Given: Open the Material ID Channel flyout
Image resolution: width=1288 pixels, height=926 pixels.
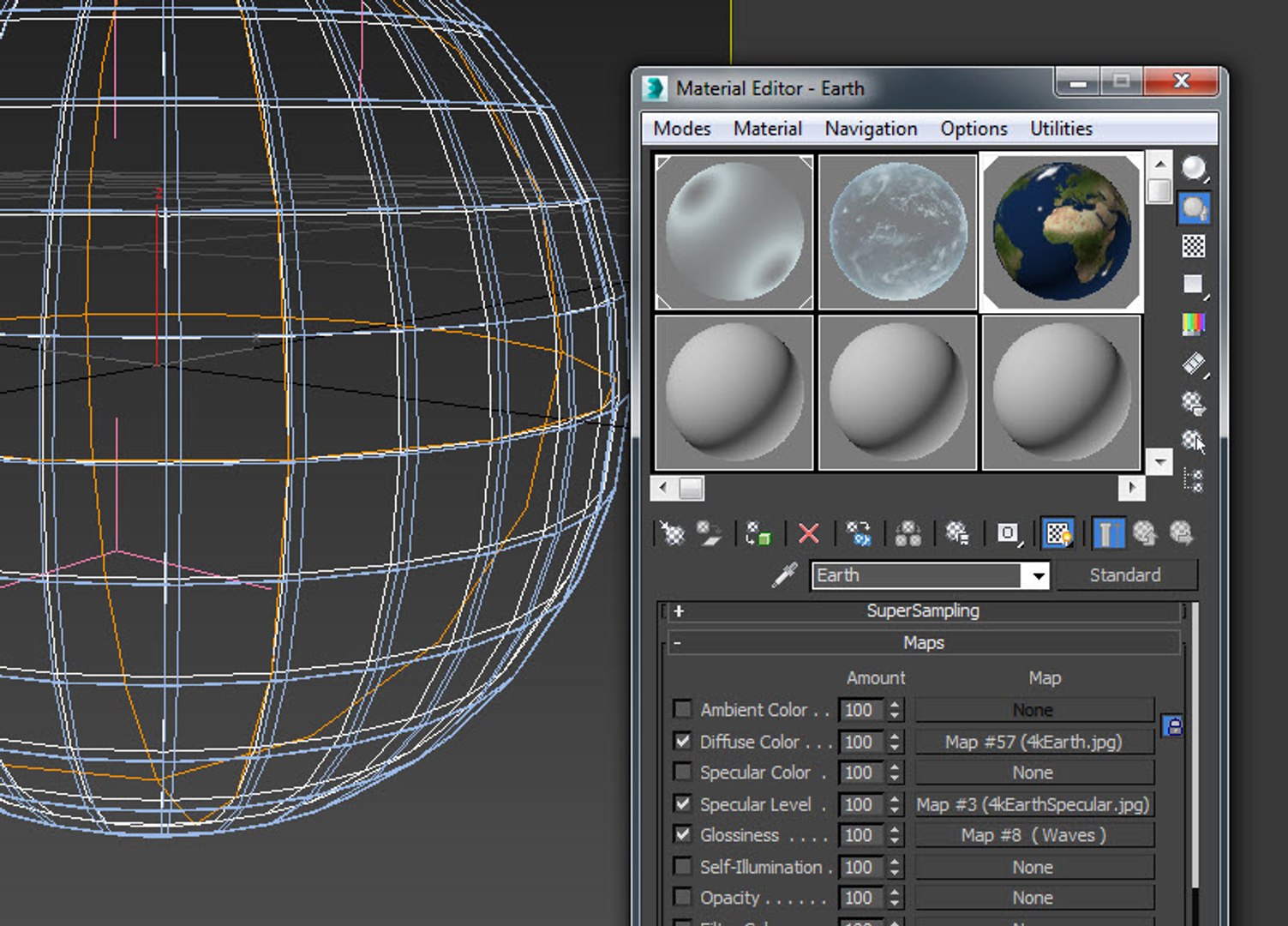Looking at the screenshot, I should 1009,533.
